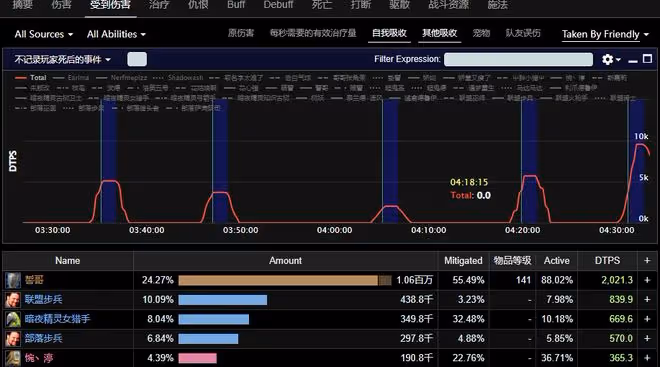Toggle 每秒需要的有效治疗量 option

(313, 33)
